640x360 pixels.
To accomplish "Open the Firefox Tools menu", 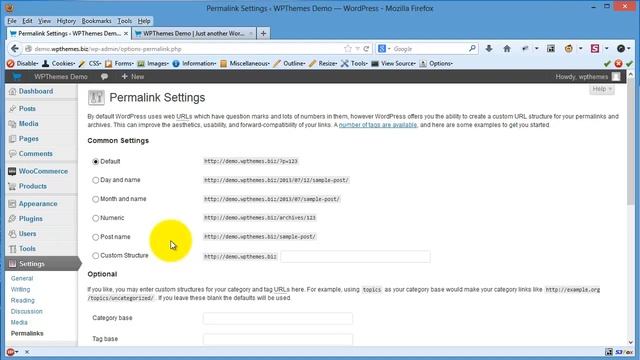I will pyautogui.click(x=124, y=21).
